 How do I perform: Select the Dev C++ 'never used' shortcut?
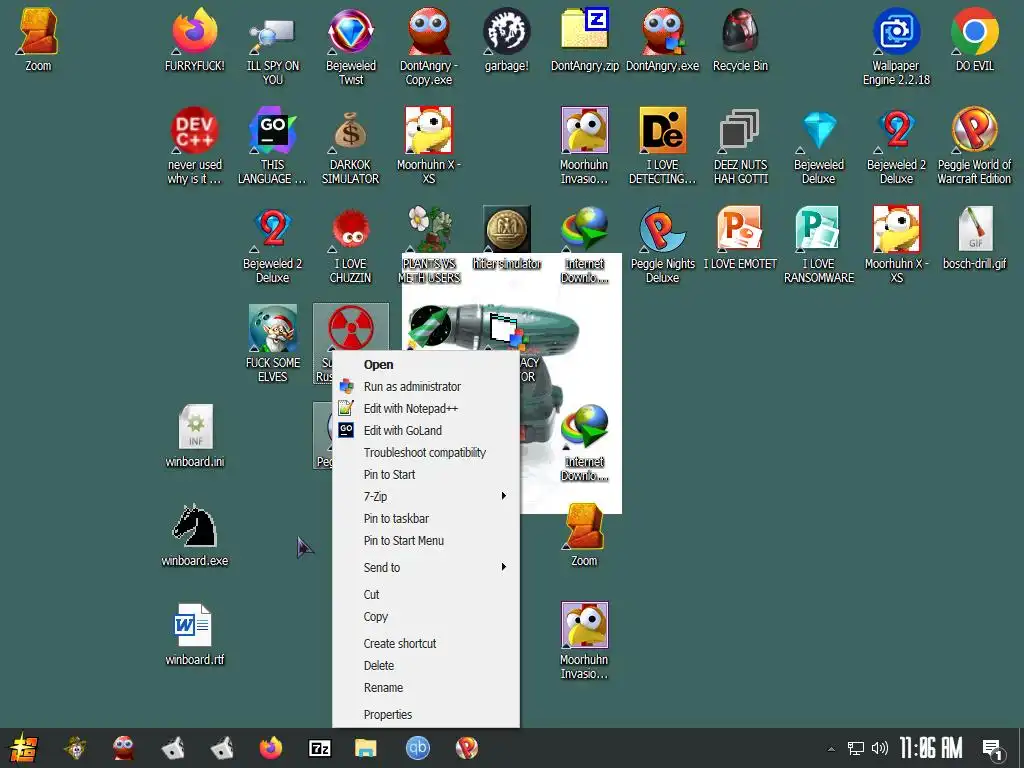(x=195, y=146)
